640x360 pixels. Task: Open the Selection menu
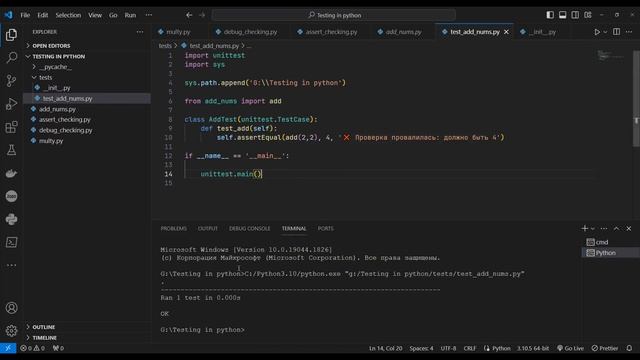tap(68, 15)
